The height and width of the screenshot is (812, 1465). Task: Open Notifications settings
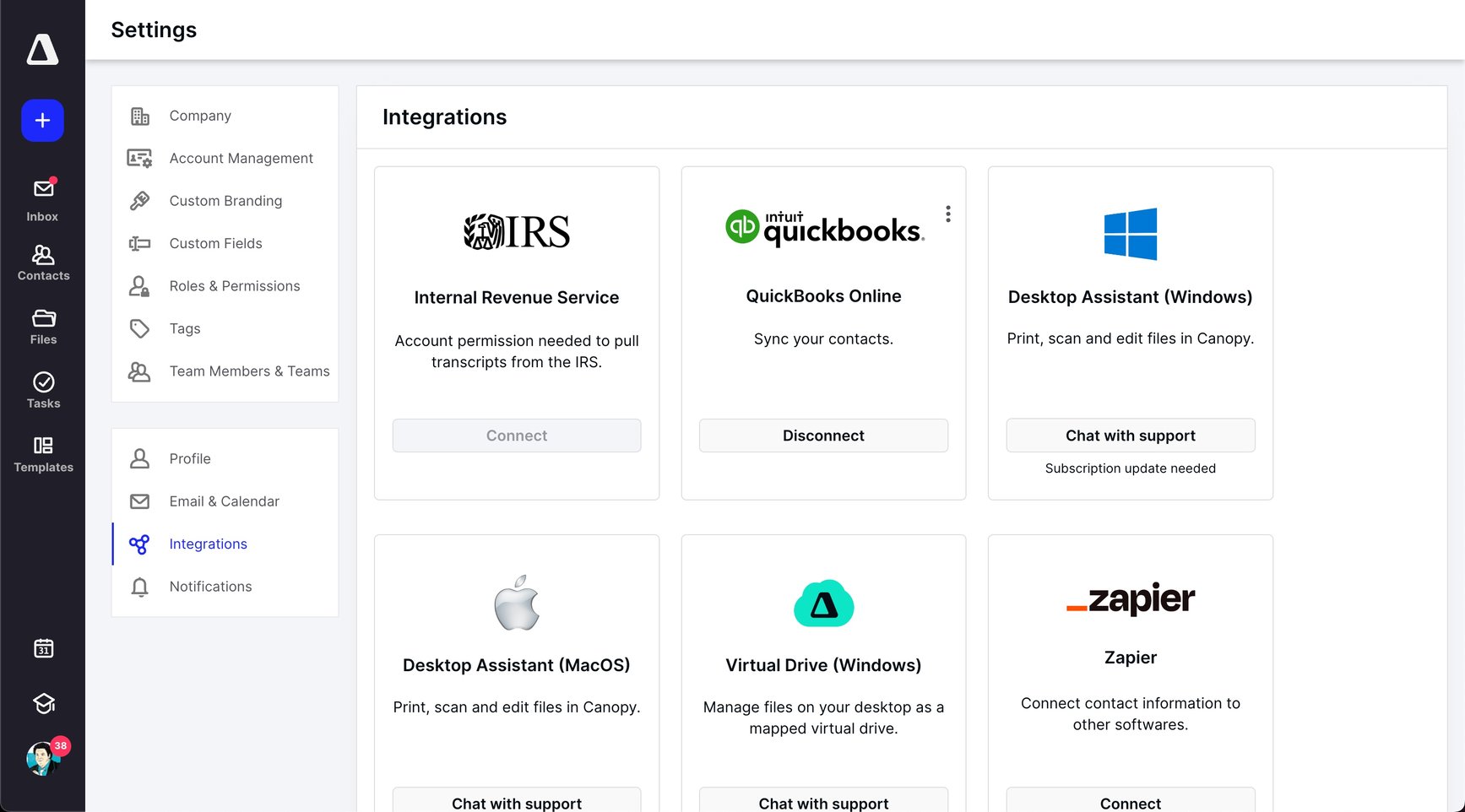pos(209,586)
